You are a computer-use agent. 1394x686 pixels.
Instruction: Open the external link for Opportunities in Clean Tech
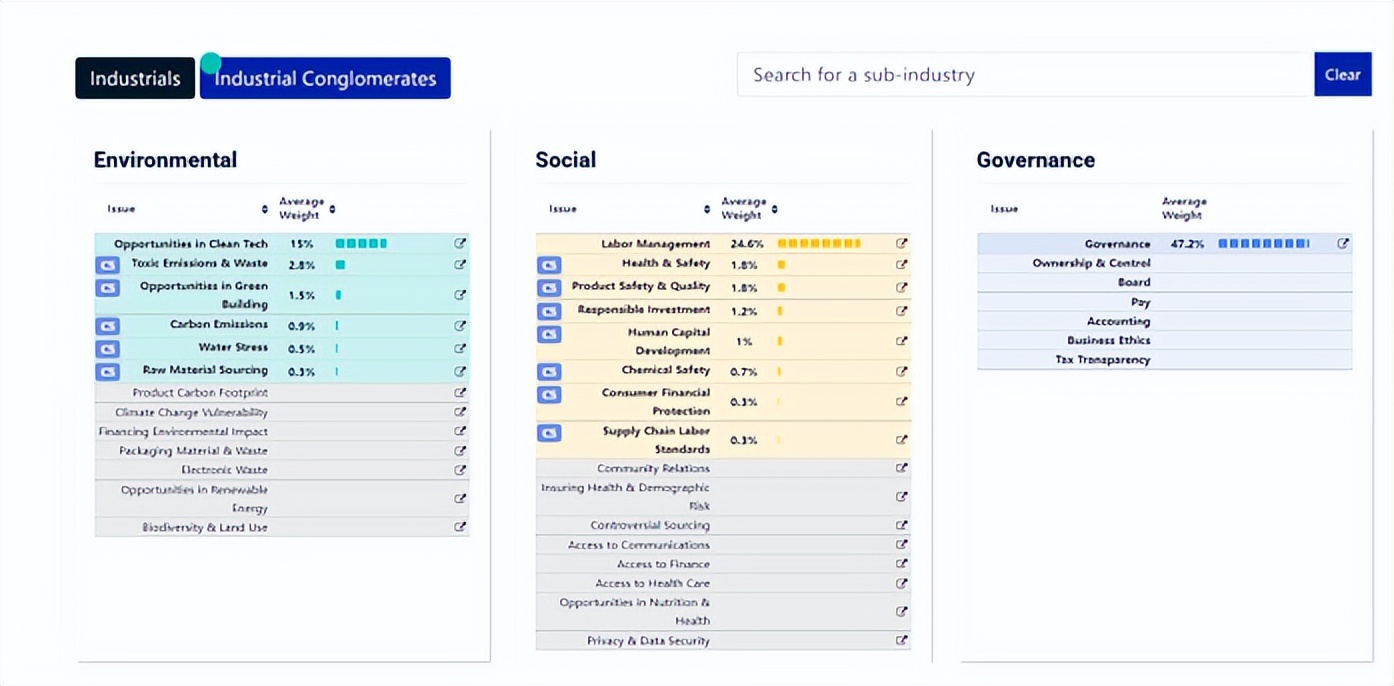click(460, 243)
